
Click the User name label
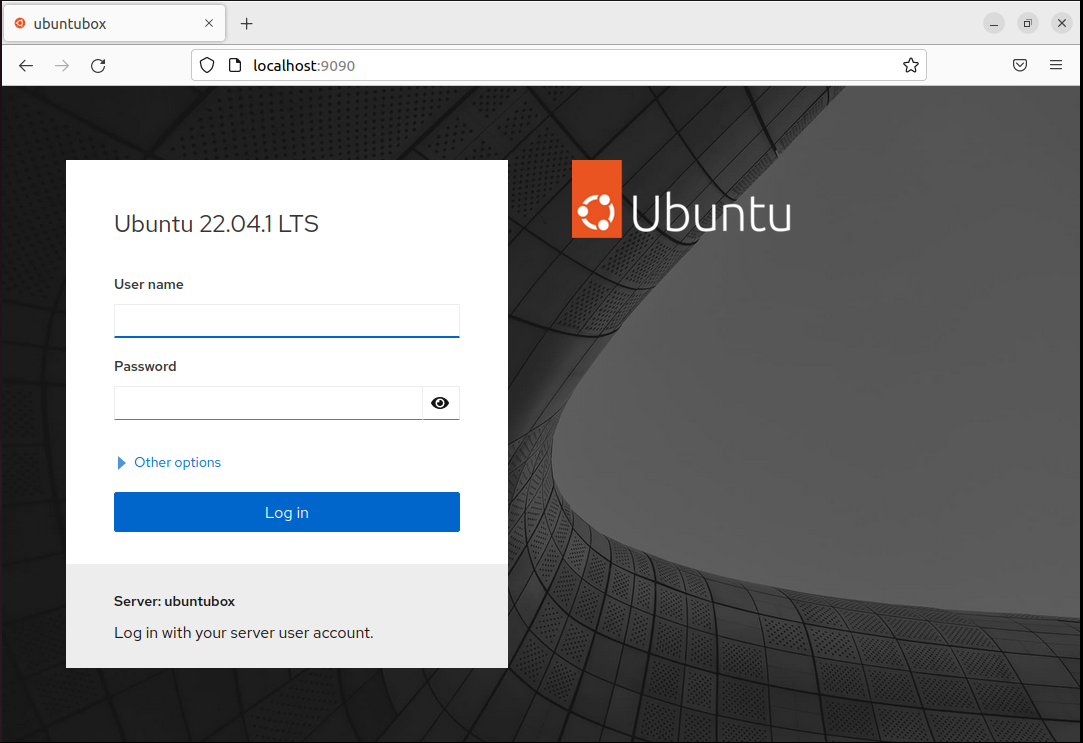click(x=148, y=284)
